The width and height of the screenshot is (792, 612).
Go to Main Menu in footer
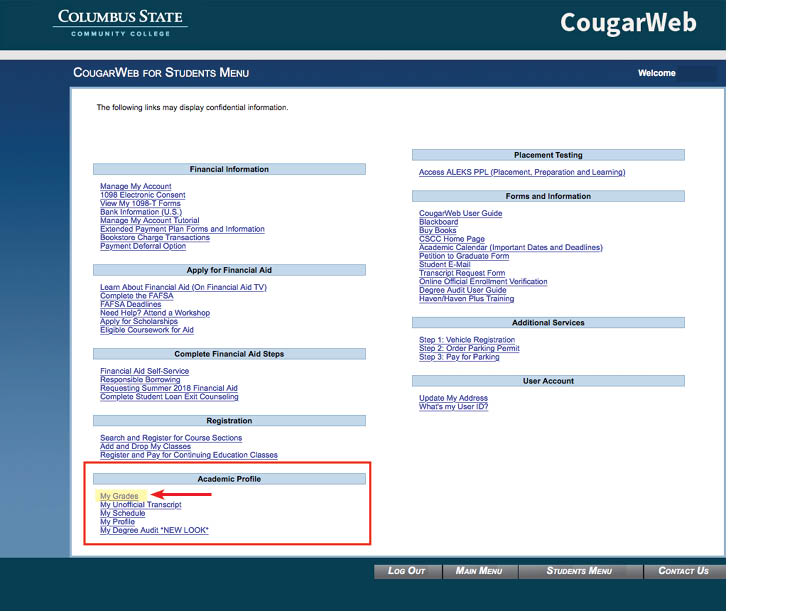click(478, 571)
